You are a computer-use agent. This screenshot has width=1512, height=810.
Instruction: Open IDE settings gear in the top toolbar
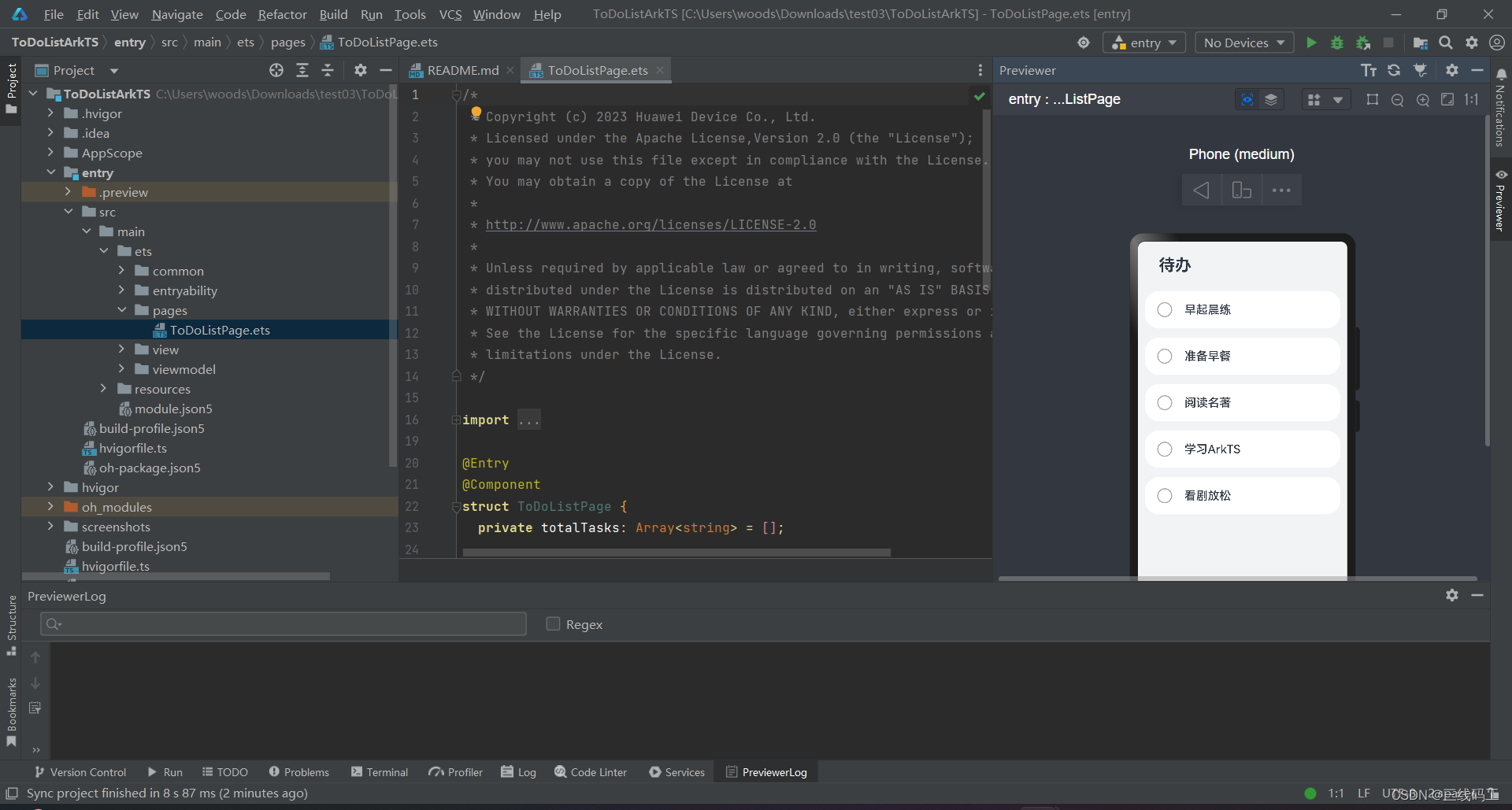coord(1472,43)
